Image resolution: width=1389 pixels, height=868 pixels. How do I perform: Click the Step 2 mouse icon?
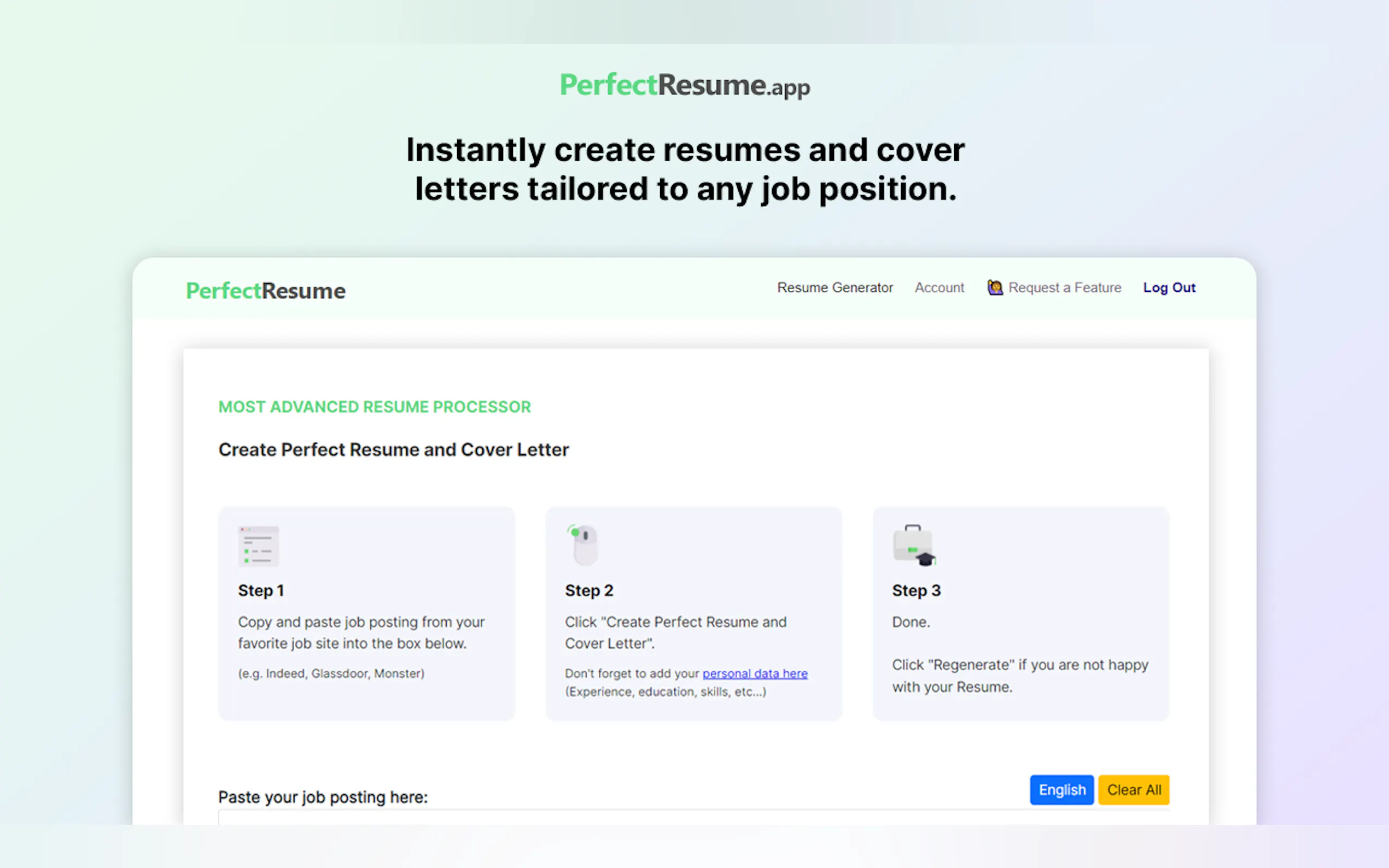583,545
